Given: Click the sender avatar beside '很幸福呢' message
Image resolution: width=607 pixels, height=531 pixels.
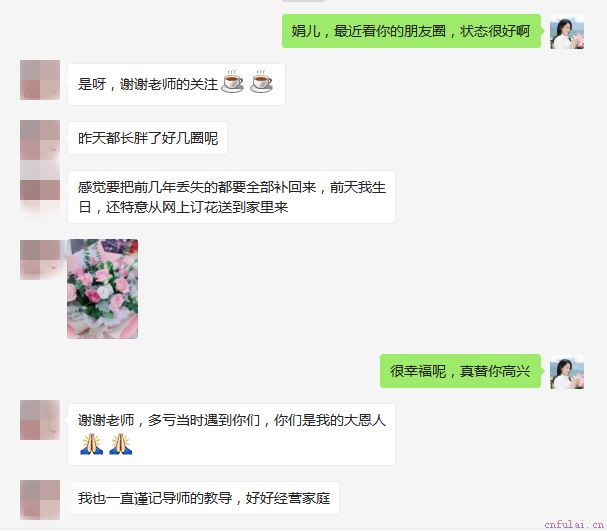Looking at the screenshot, I should point(567,372).
